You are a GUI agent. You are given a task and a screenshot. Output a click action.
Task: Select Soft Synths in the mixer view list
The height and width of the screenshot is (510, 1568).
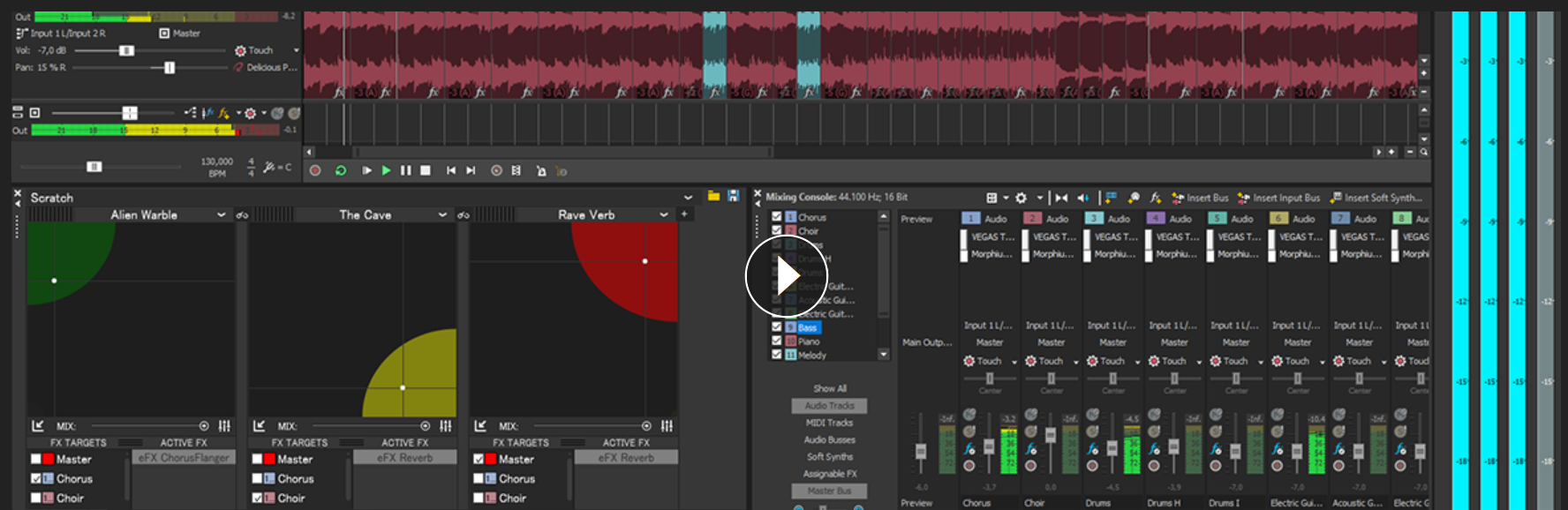[829, 456]
